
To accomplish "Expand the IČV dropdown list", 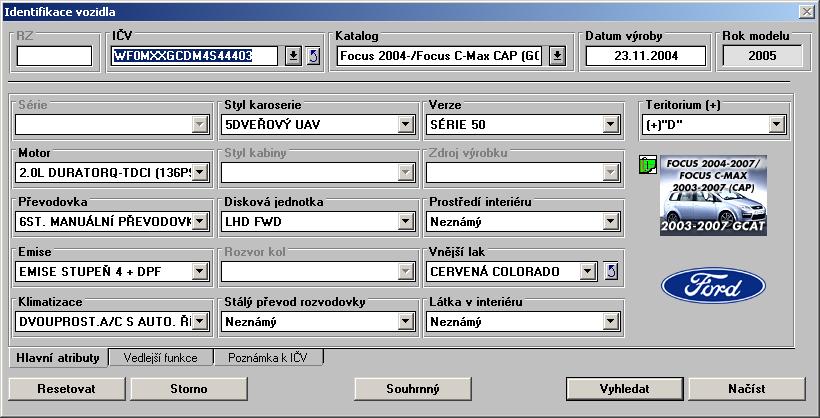I will (293, 55).
